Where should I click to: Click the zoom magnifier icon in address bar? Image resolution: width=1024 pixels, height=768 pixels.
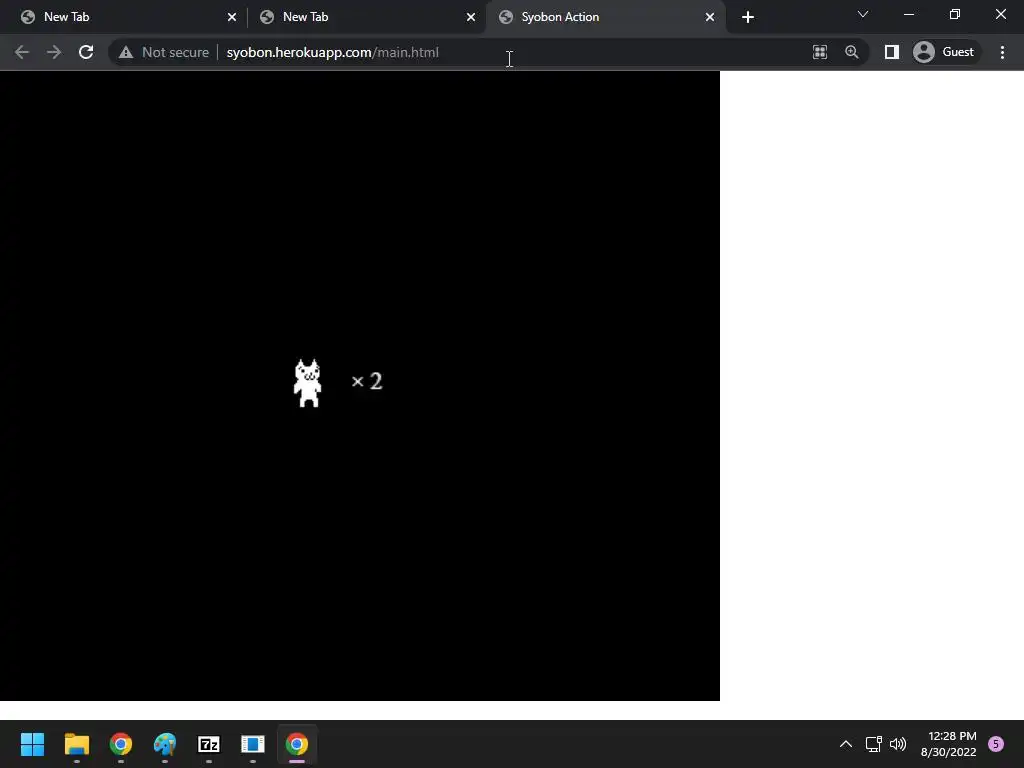click(852, 52)
